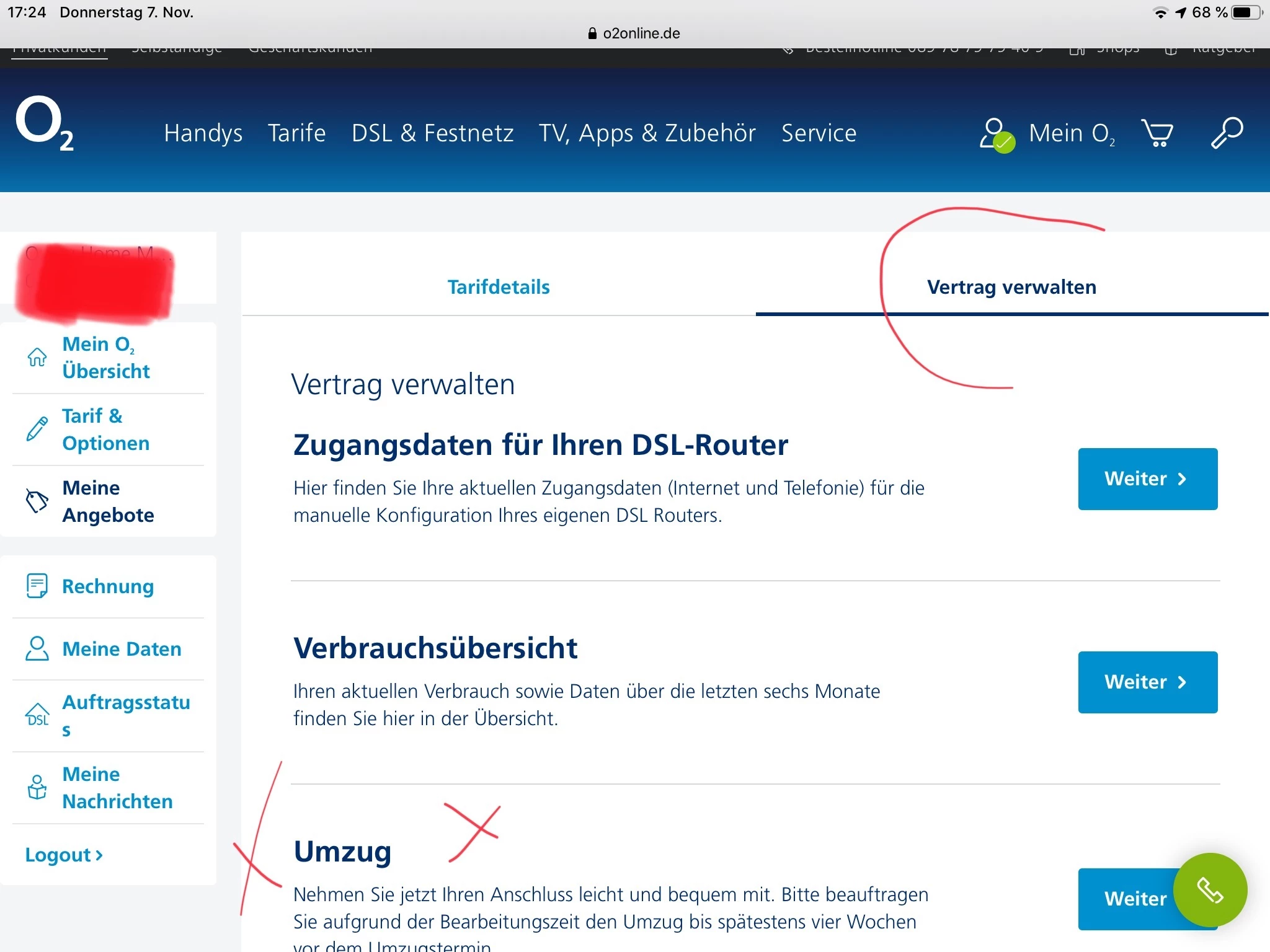Screen dimensions: 1270x952
Task: Click the pencil icon for Tarif & Optionen
Action: pyautogui.click(x=37, y=429)
